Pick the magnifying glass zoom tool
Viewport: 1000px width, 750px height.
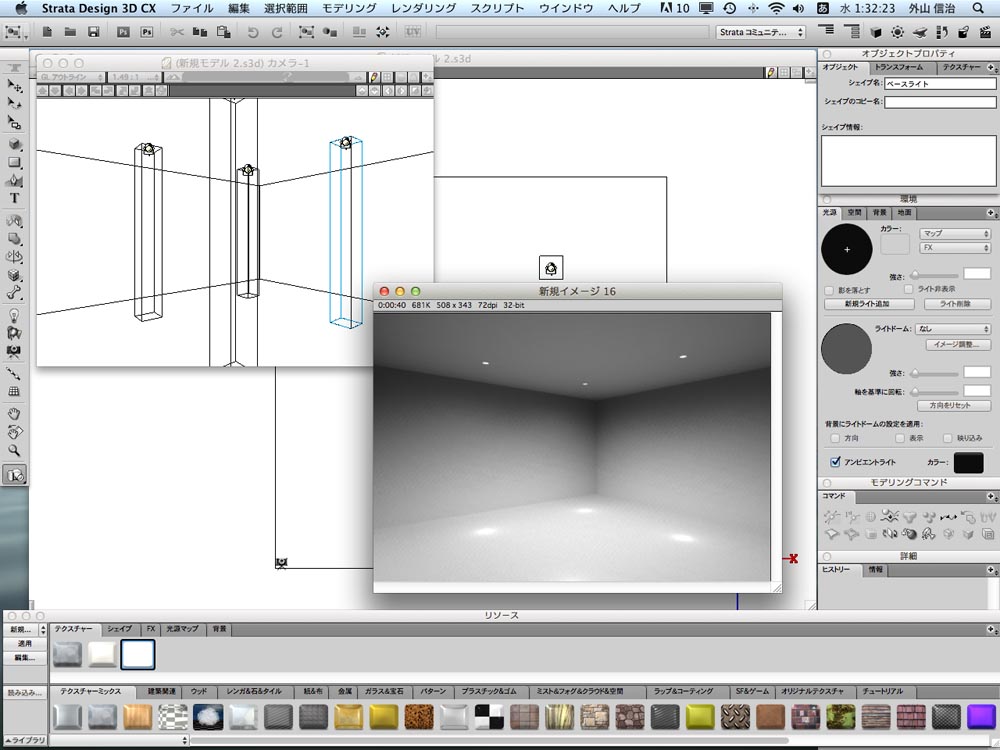click(x=15, y=450)
